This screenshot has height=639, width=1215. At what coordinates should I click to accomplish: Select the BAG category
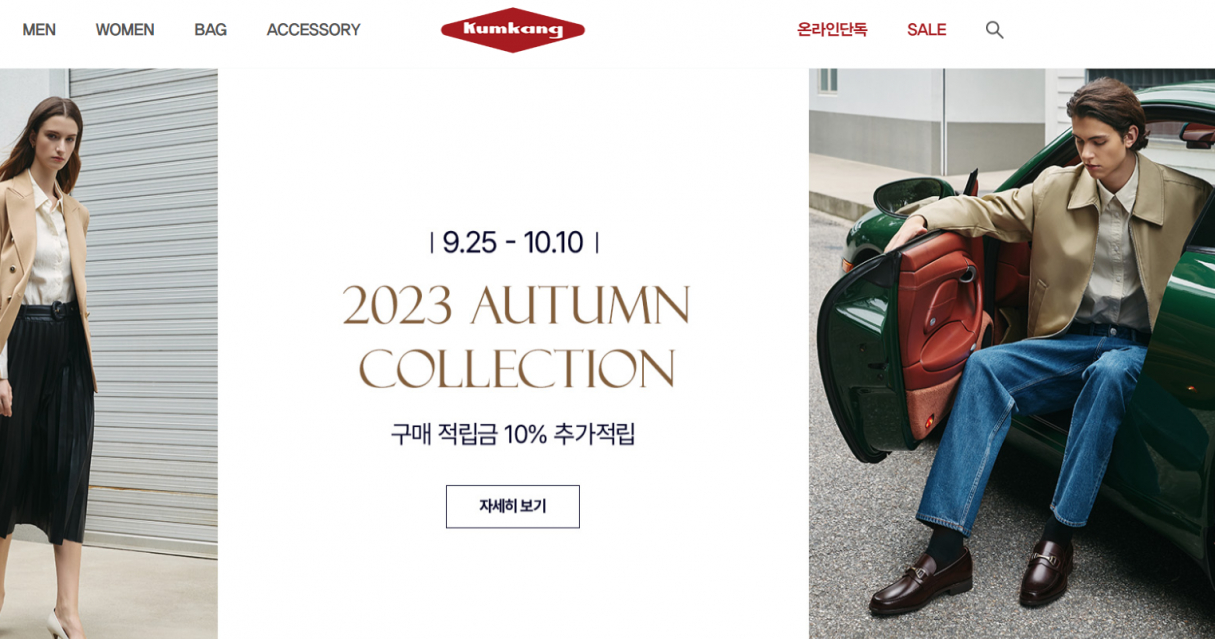[210, 30]
